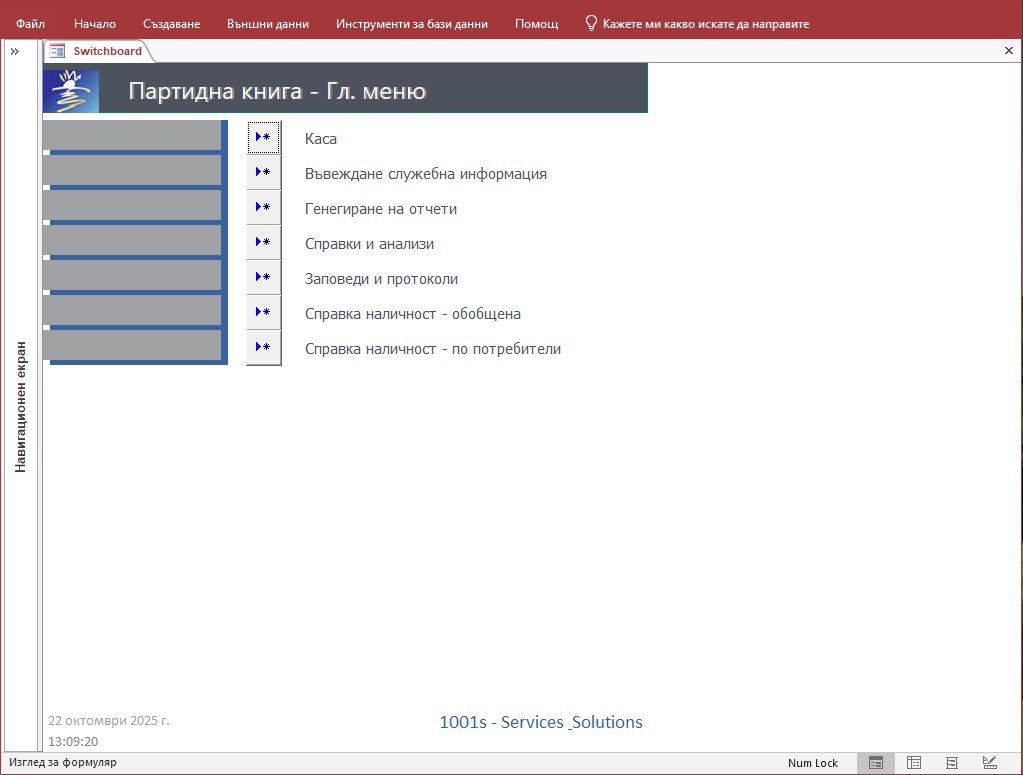The image size is (1023, 775).
Task: Open the Външни данни tab
Action: (268, 23)
